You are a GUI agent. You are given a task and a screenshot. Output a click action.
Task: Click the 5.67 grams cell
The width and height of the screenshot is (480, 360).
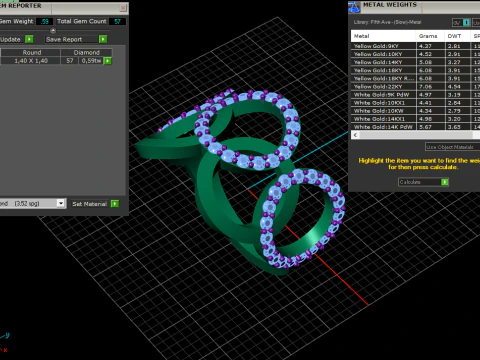[x=430, y=127]
